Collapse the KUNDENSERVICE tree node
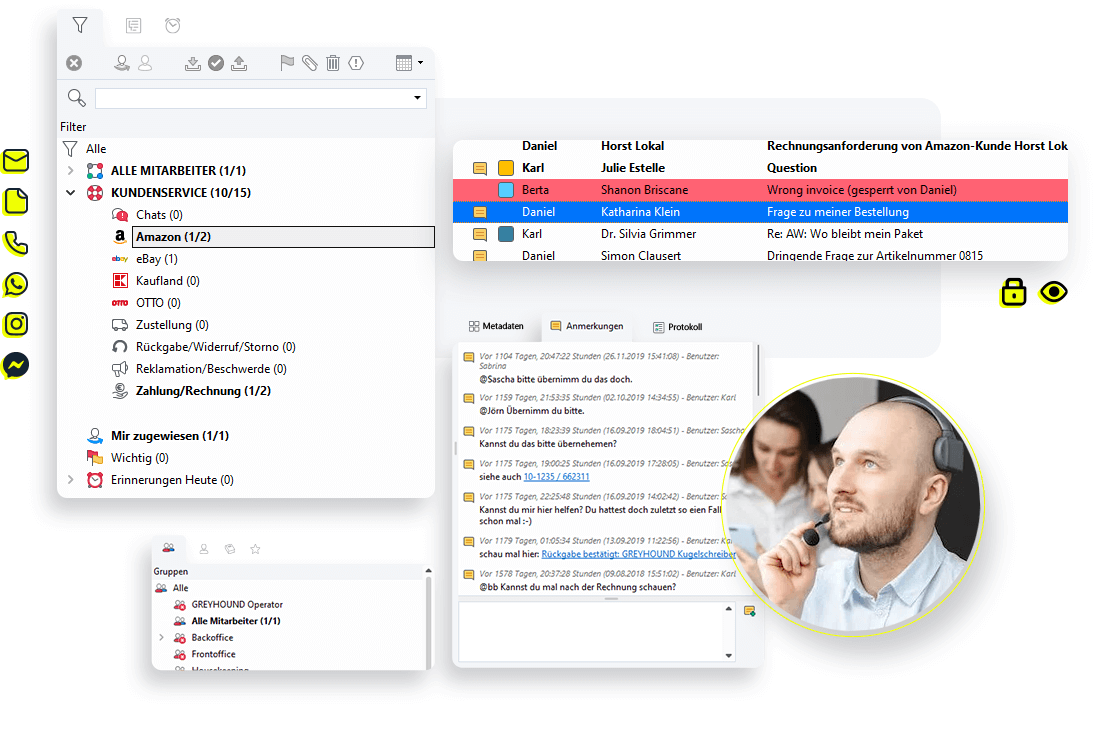Viewport: 1100px width, 730px height. coord(70,192)
